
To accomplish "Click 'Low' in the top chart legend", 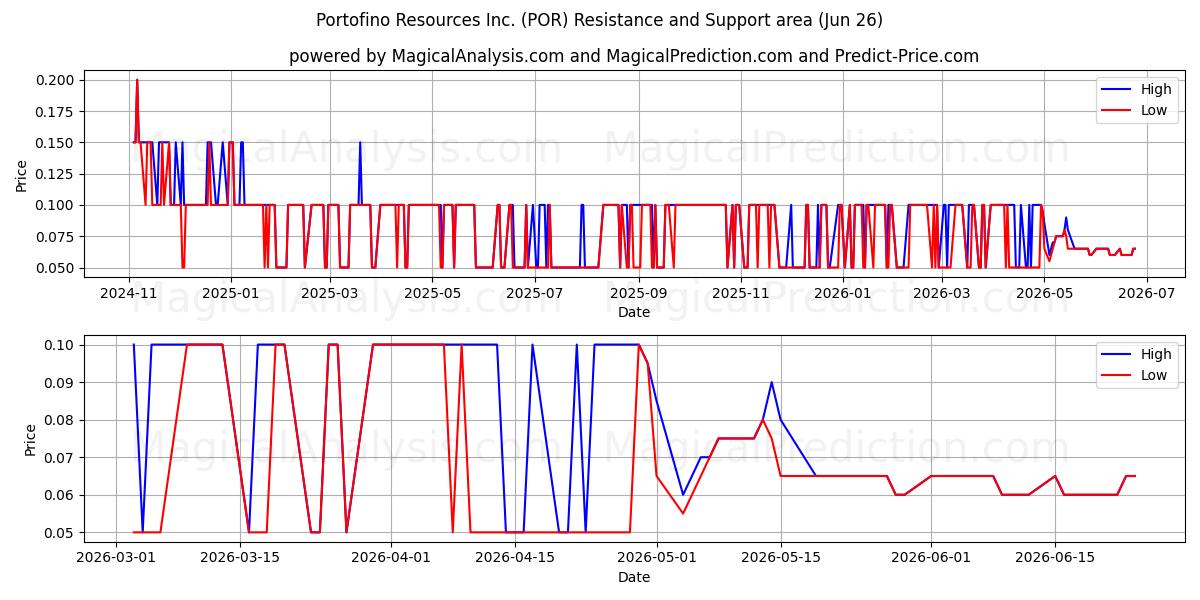I will point(1154,110).
